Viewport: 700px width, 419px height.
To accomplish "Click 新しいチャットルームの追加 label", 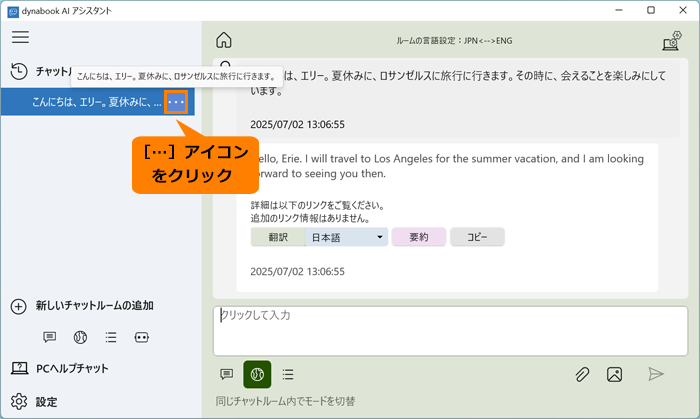I will pos(95,306).
